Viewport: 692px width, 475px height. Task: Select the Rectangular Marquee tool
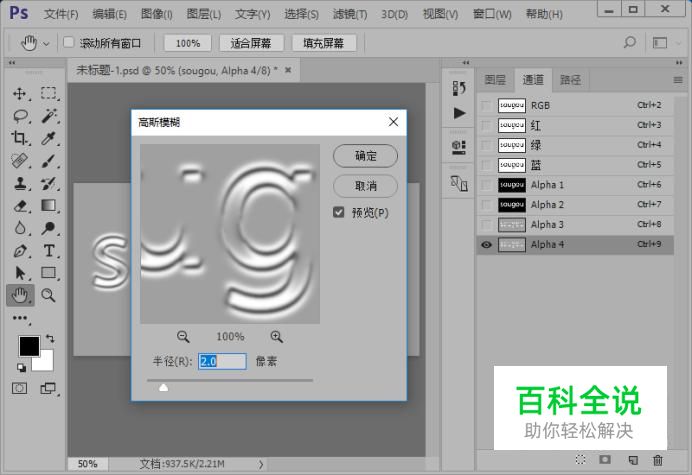tap(49, 93)
